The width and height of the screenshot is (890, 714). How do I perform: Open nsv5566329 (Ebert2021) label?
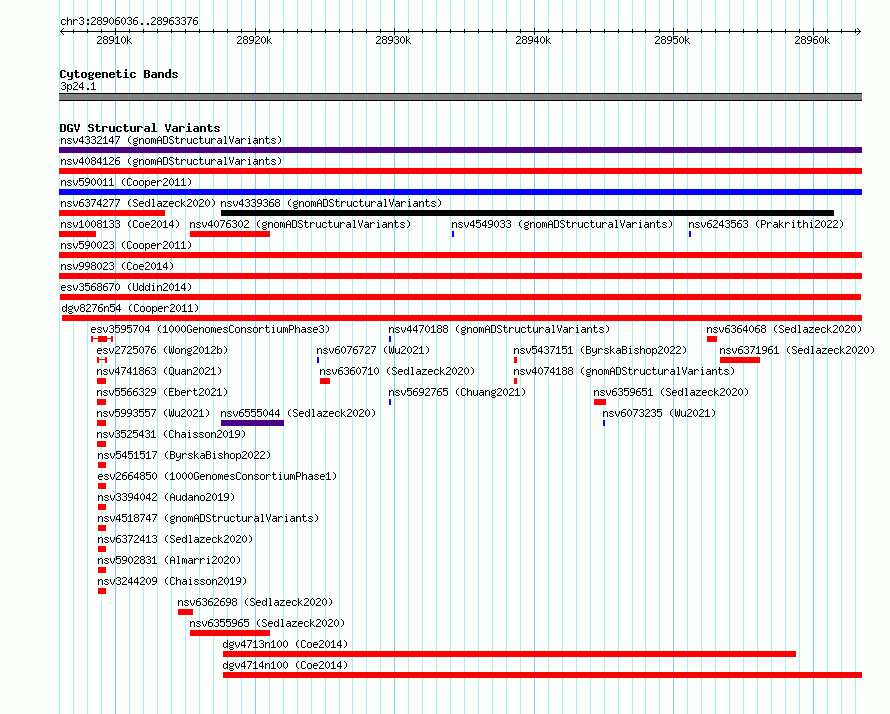tap(162, 392)
